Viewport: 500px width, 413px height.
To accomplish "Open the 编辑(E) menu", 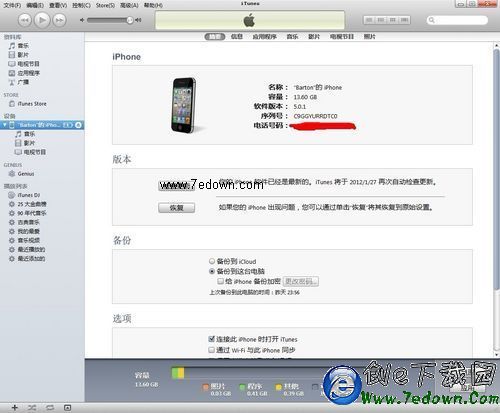I will pos(35,5).
